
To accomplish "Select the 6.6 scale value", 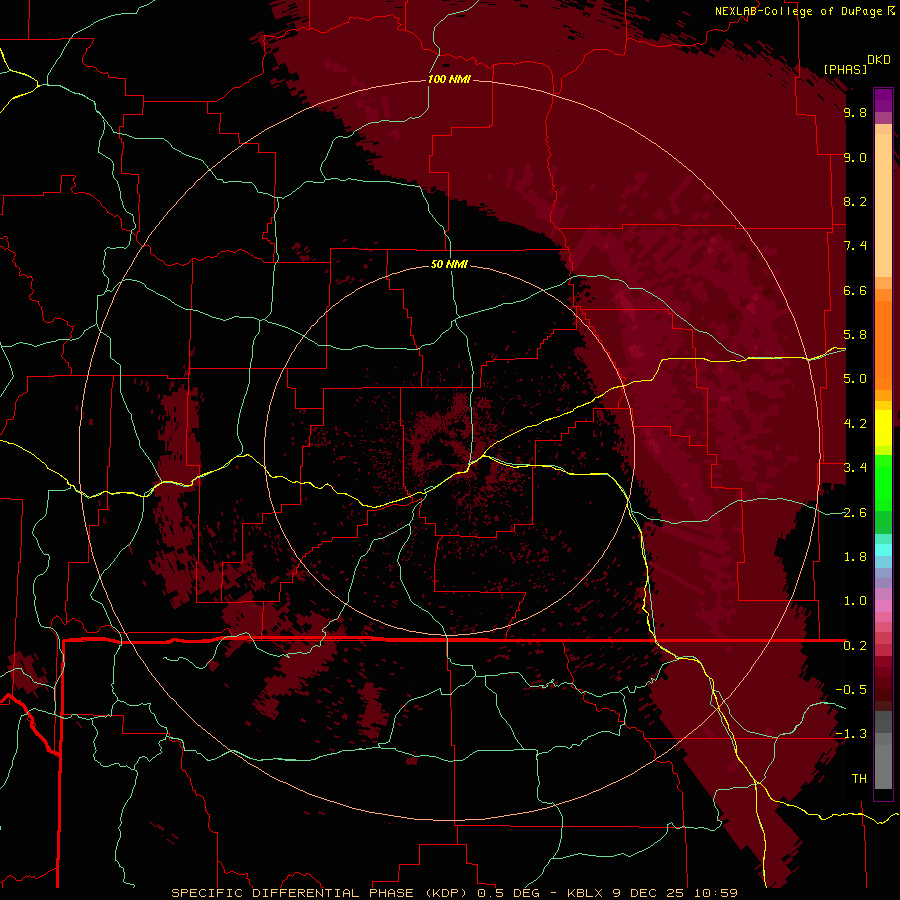I will [x=855, y=290].
